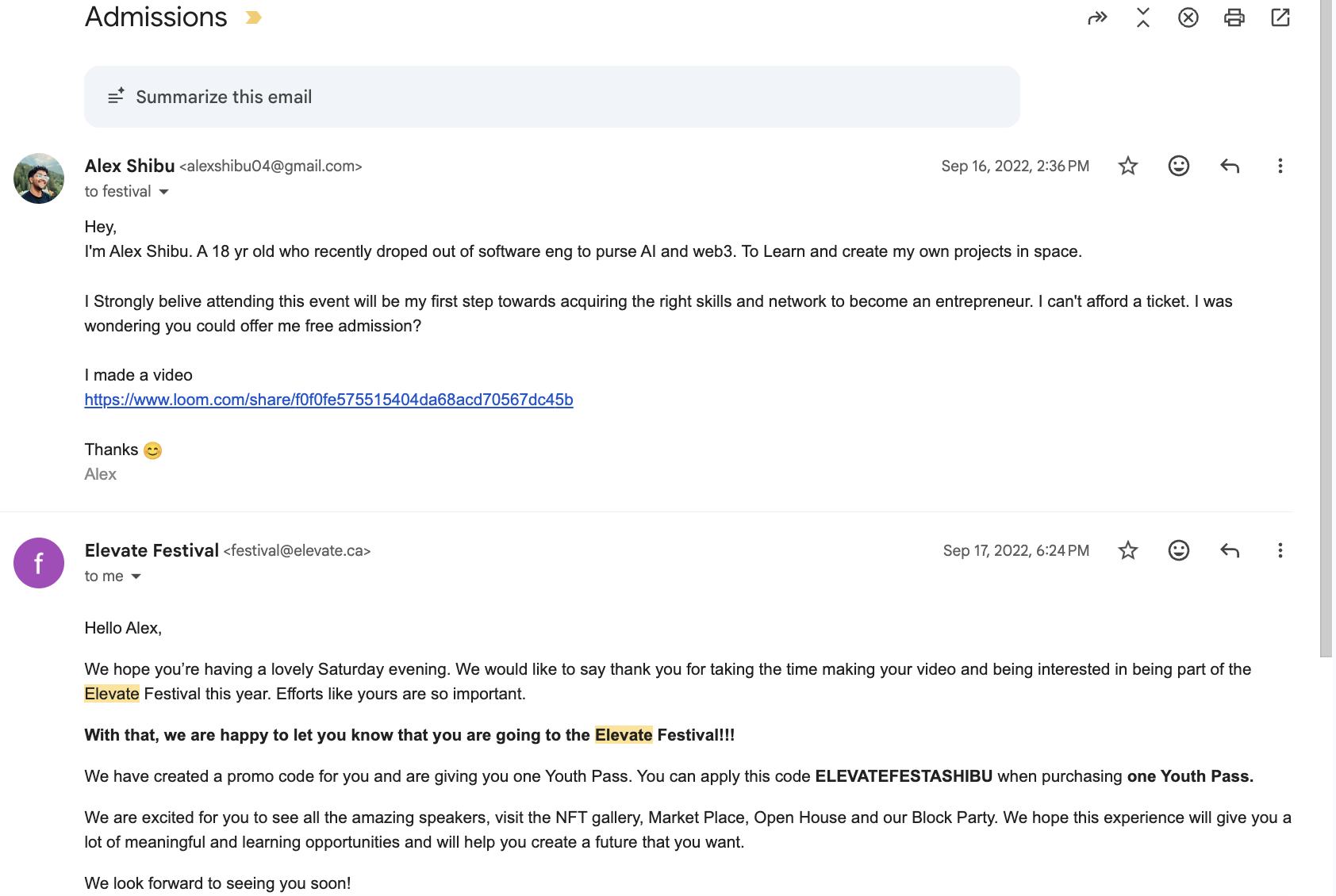This screenshot has height=896, width=1336.
Task: Click the forward-all arrow icon in header
Action: coord(1097,17)
